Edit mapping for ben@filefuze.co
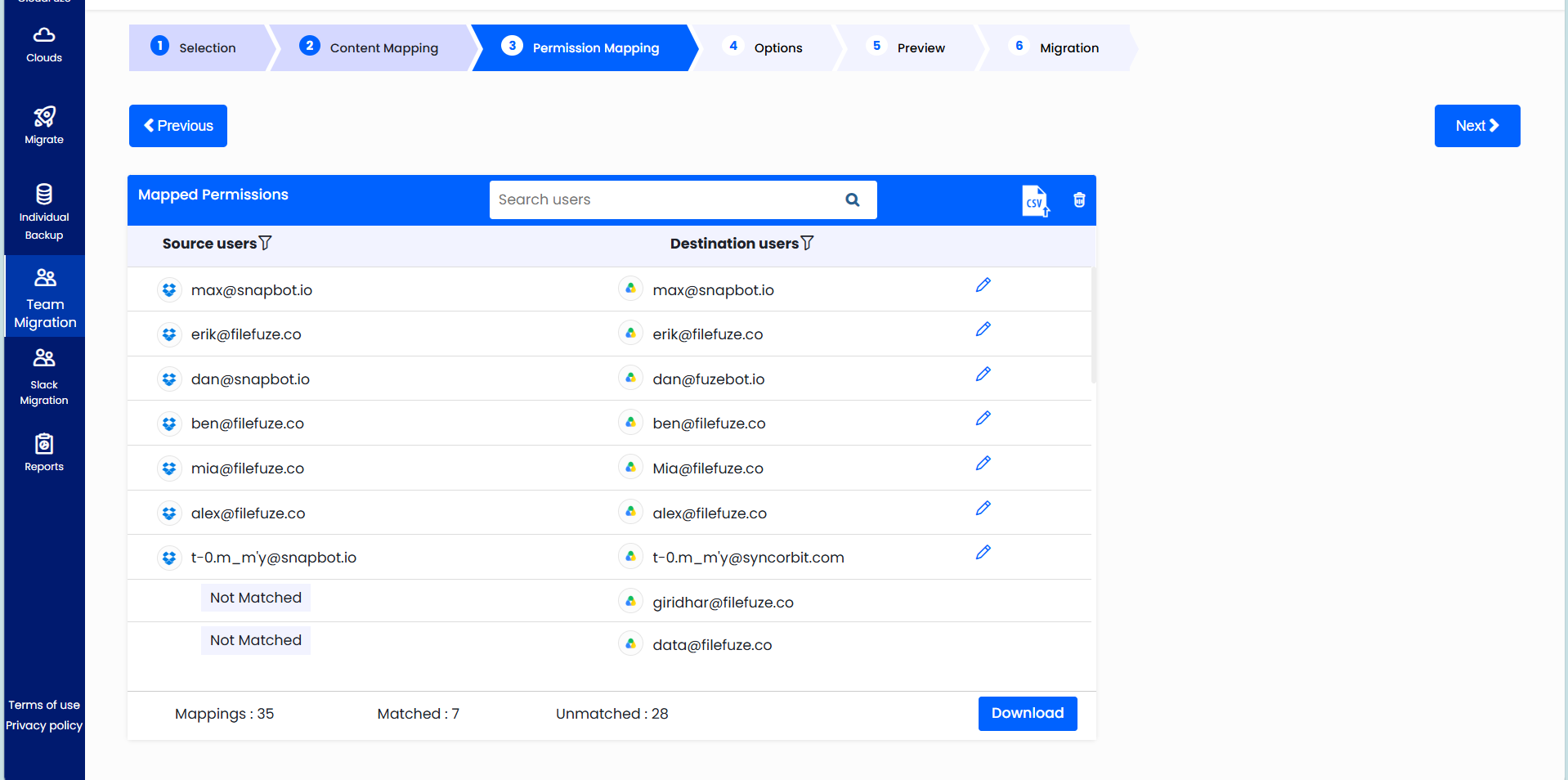This screenshot has width=1568, height=780. (983, 419)
